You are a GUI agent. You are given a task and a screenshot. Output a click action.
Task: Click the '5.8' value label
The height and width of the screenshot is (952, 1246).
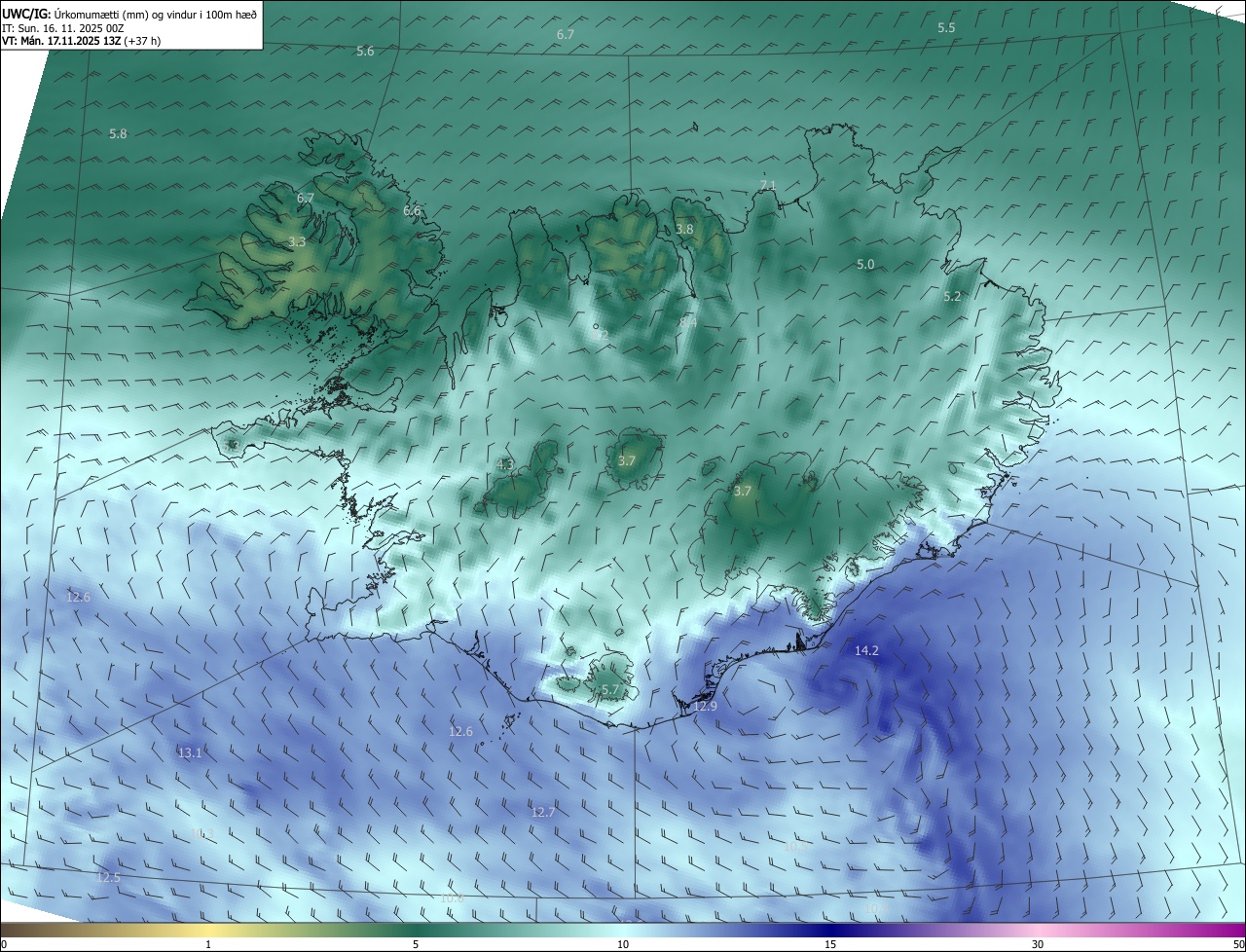point(118,133)
